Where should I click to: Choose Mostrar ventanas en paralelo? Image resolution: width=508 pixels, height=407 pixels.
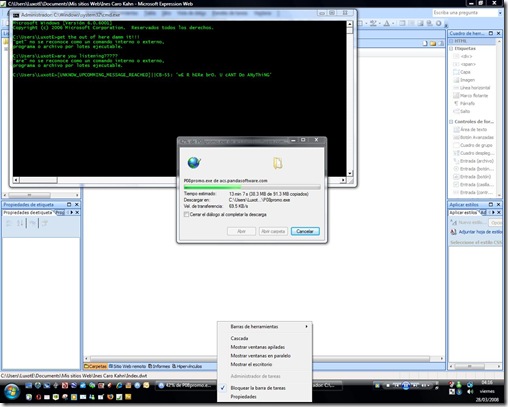coord(265,356)
